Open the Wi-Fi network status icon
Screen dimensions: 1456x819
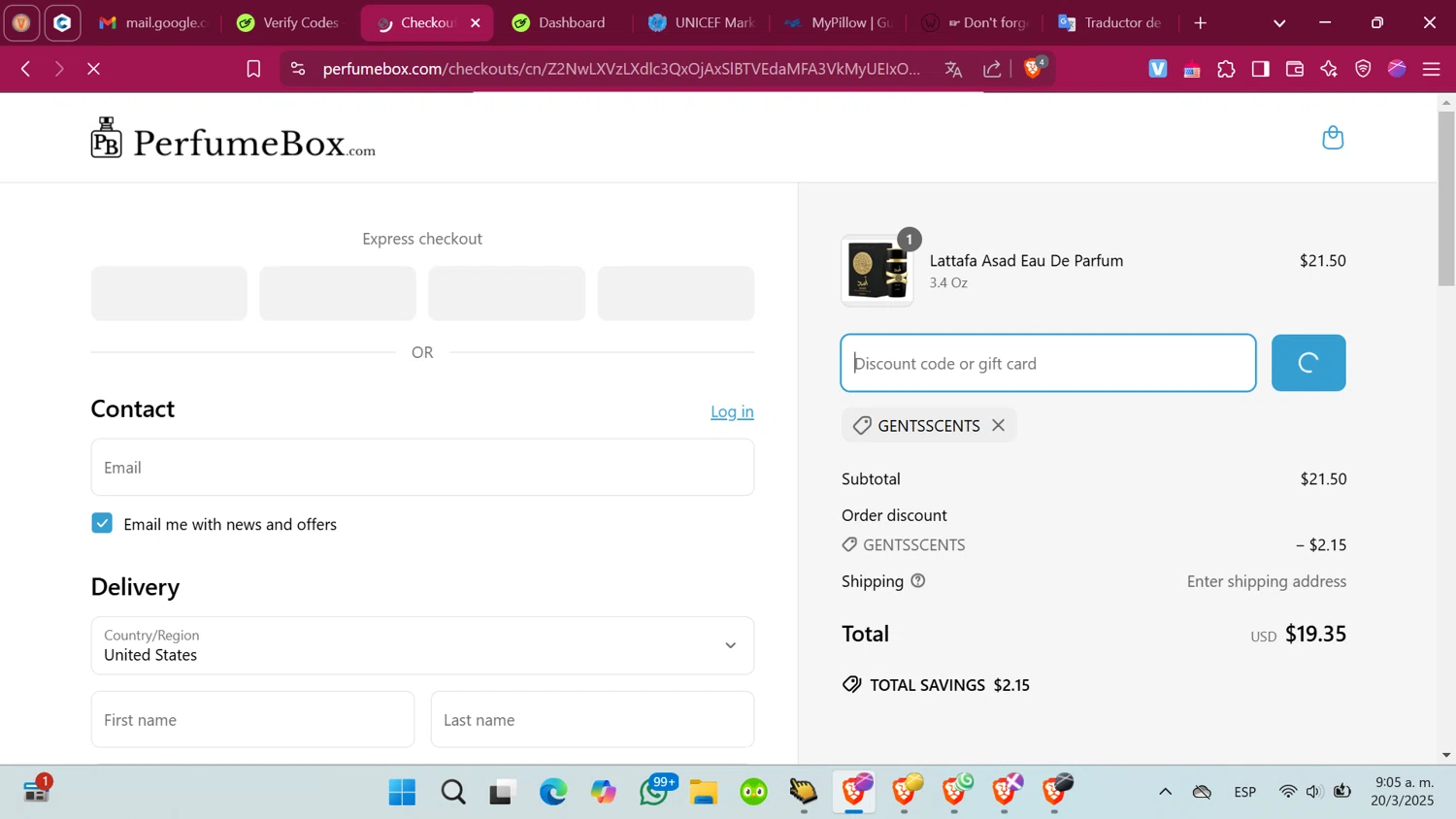[1287, 792]
